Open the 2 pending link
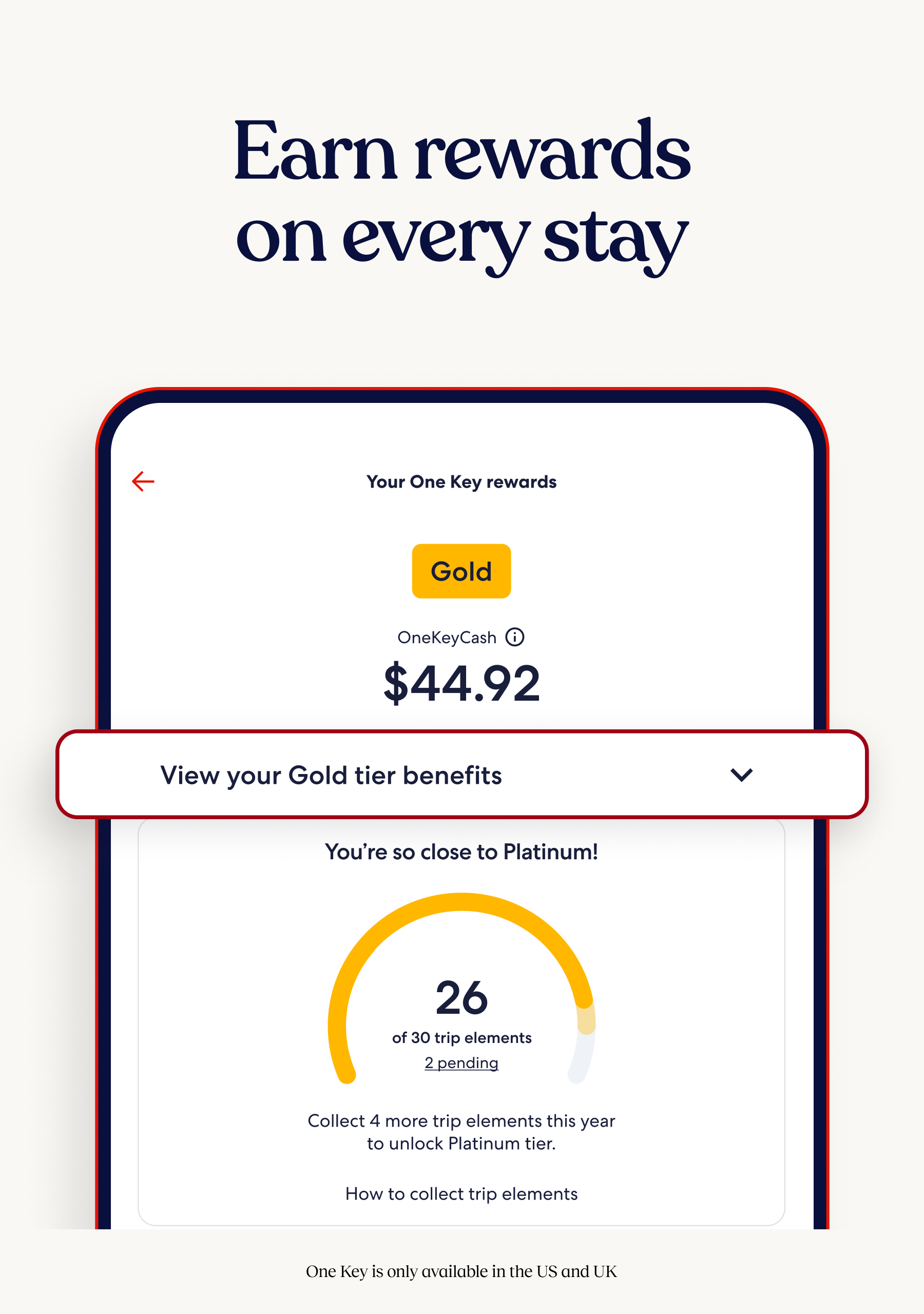The width and height of the screenshot is (924, 1314). 461,1063
